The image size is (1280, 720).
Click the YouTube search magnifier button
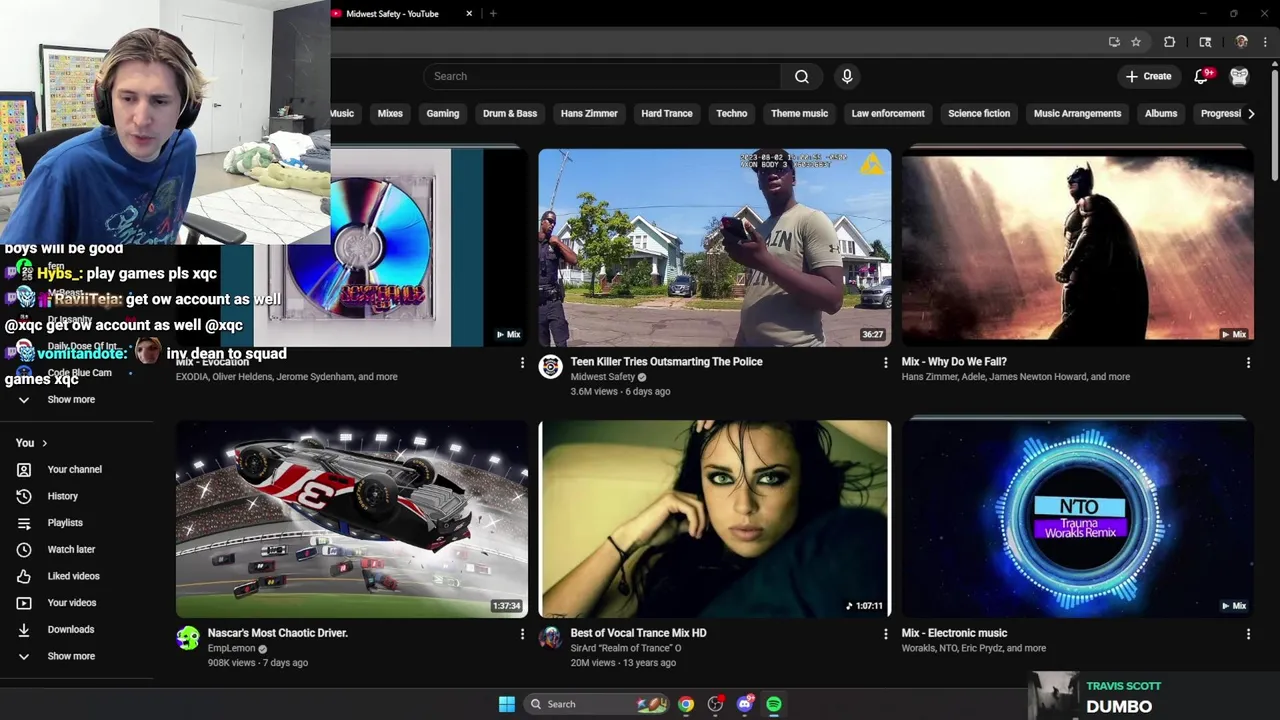point(802,76)
